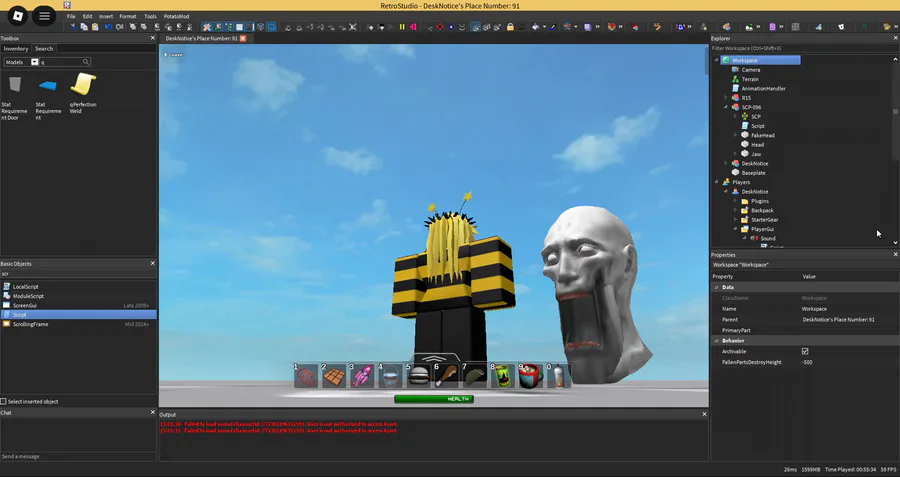Open the PotatoMod menu
Screen dimensions: 900x477
pos(176,16)
